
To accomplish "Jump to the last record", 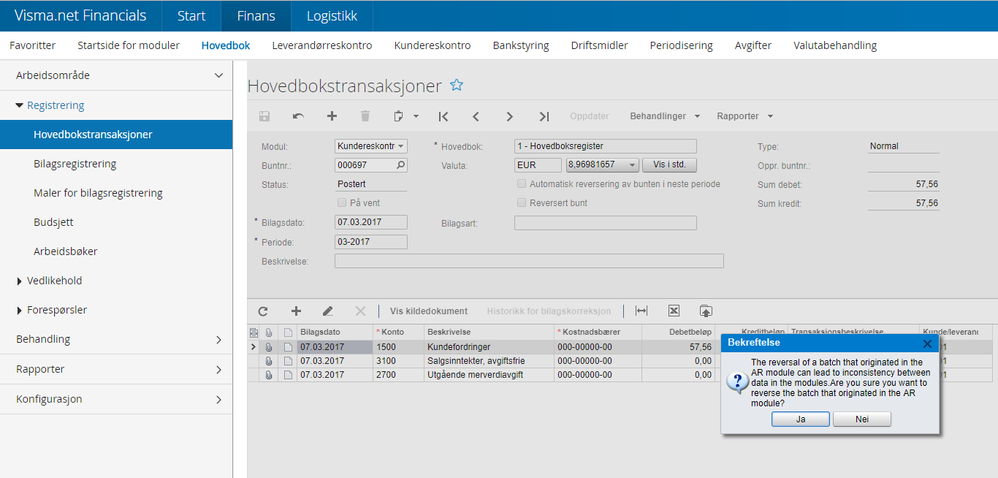I will [543, 116].
